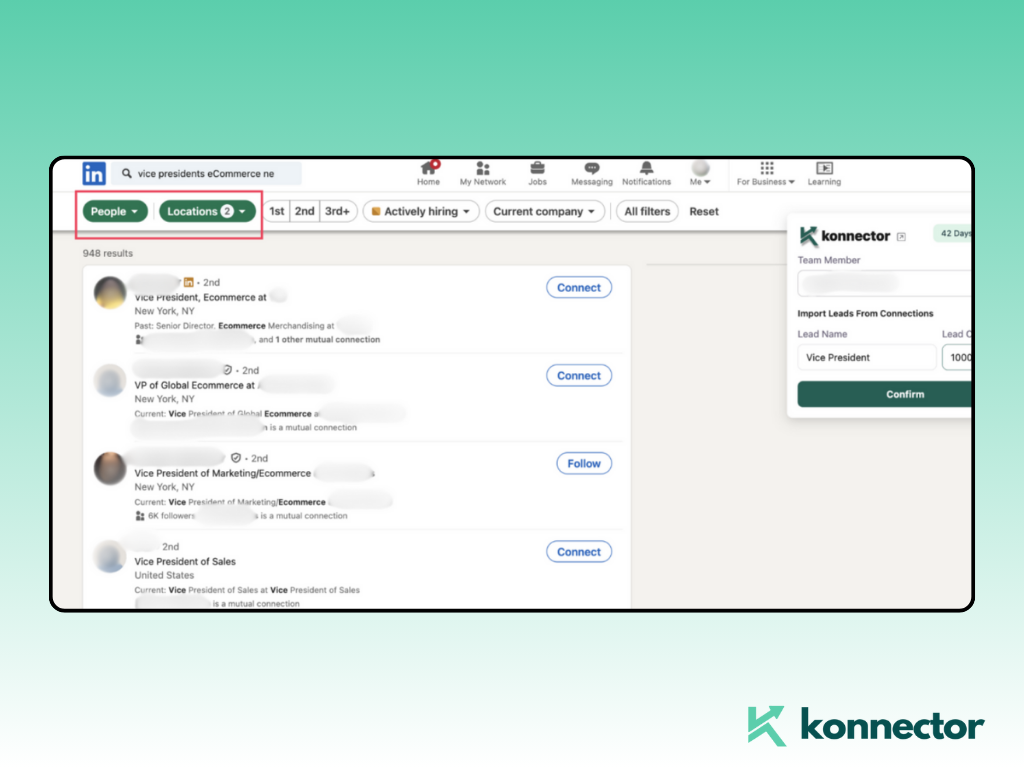The height and width of the screenshot is (768, 1024).
Task: Click the '42 Days' badge
Action: (x=954, y=233)
